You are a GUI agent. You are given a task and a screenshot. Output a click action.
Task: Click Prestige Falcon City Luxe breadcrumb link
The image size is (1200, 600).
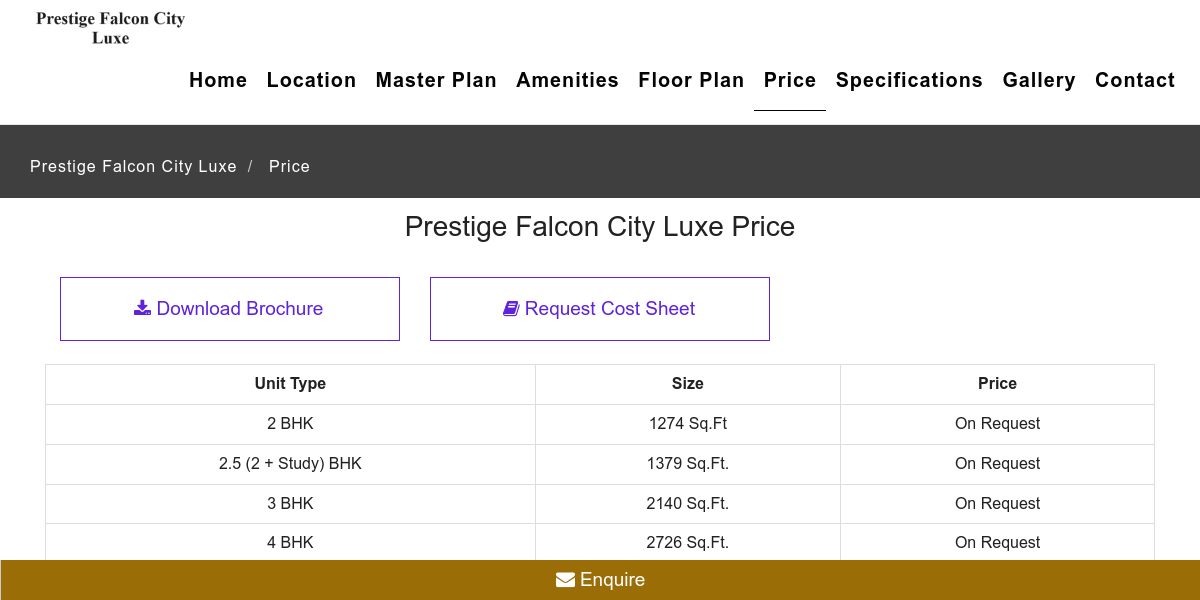tap(133, 166)
